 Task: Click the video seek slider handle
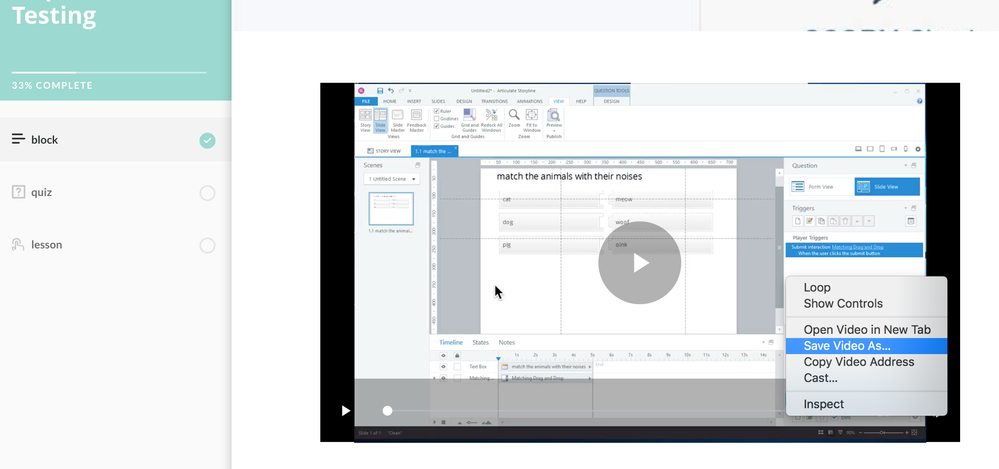pyautogui.click(x=387, y=411)
